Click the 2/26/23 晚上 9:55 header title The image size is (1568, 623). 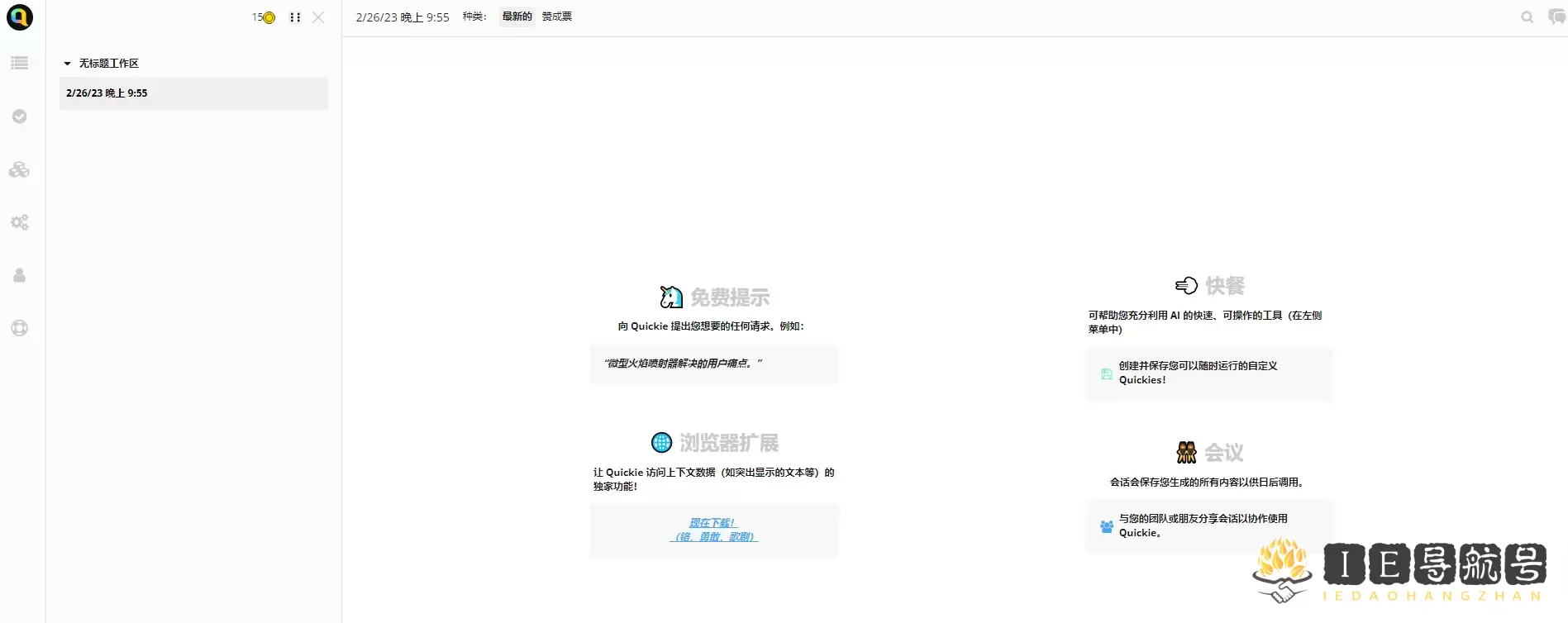tap(403, 17)
